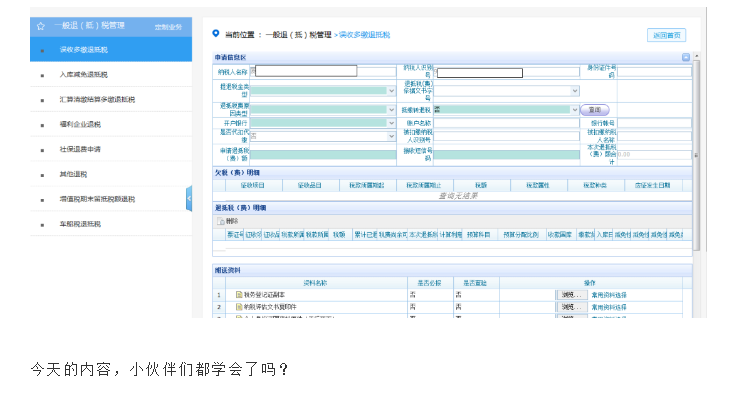The height and width of the screenshot is (407, 745).
Task: Click the location pin icon before 当前位置
Action: [x=216, y=33]
